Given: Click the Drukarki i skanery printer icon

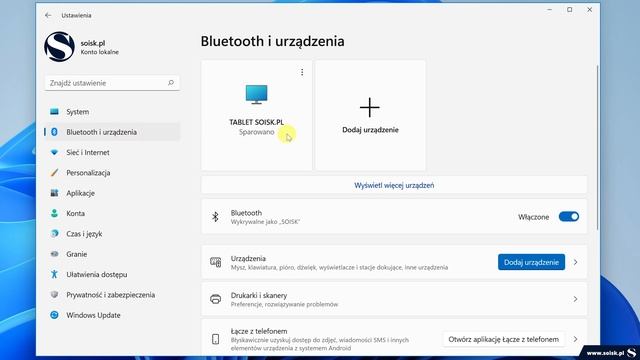Looking at the screenshot, I should (216, 299).
